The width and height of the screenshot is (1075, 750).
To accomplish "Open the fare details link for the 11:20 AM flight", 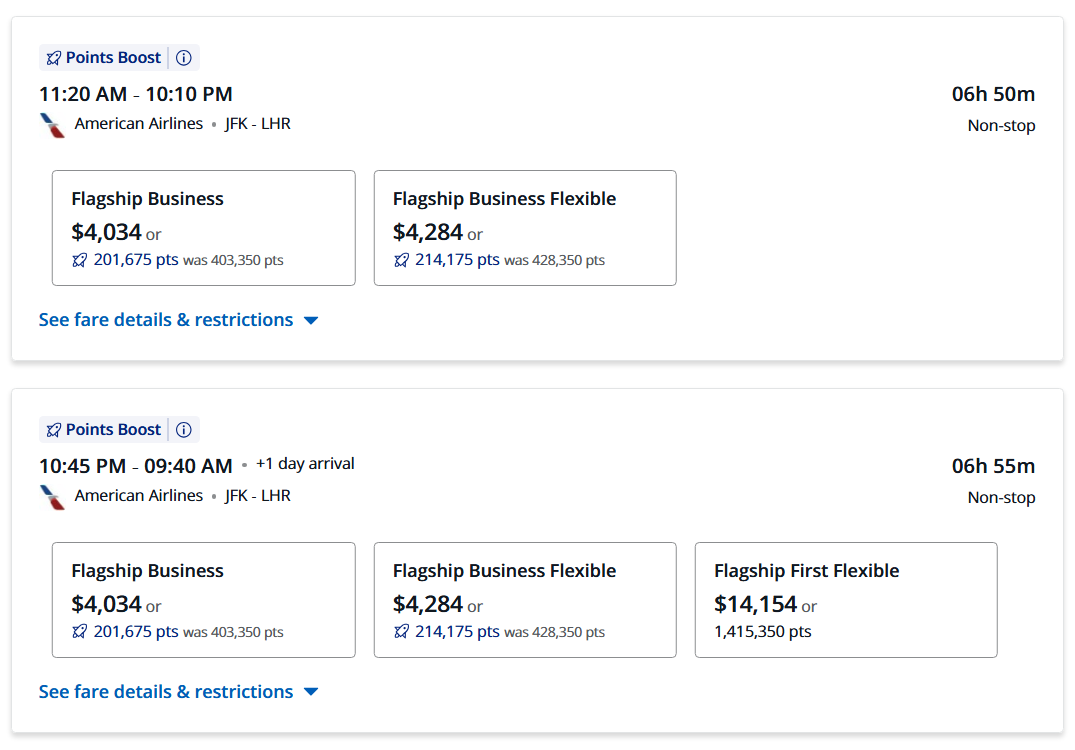I will pos(166,320).
